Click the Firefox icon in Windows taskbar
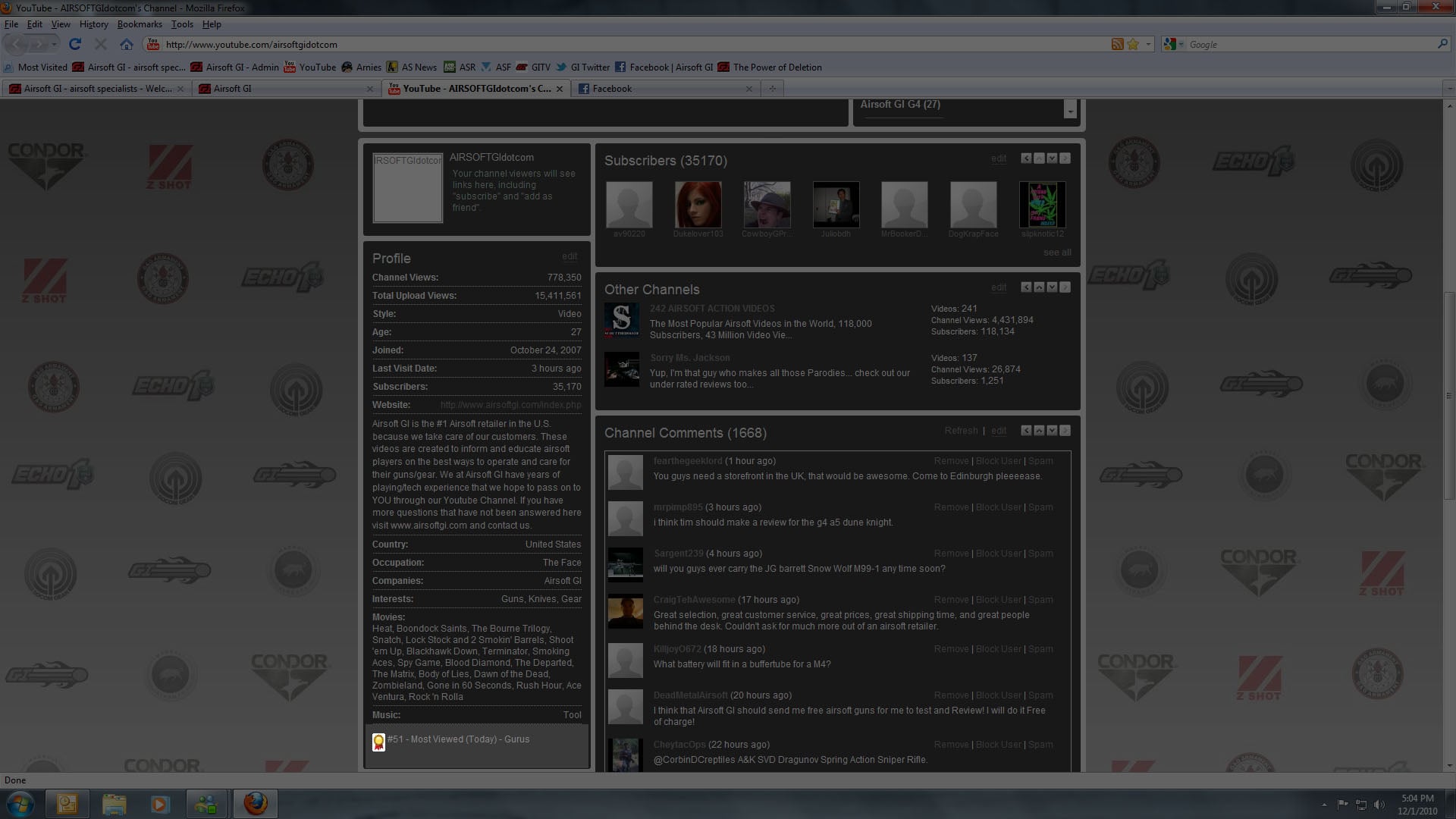The height and width of the screenshot is (819, 1456). coord(256,803)
